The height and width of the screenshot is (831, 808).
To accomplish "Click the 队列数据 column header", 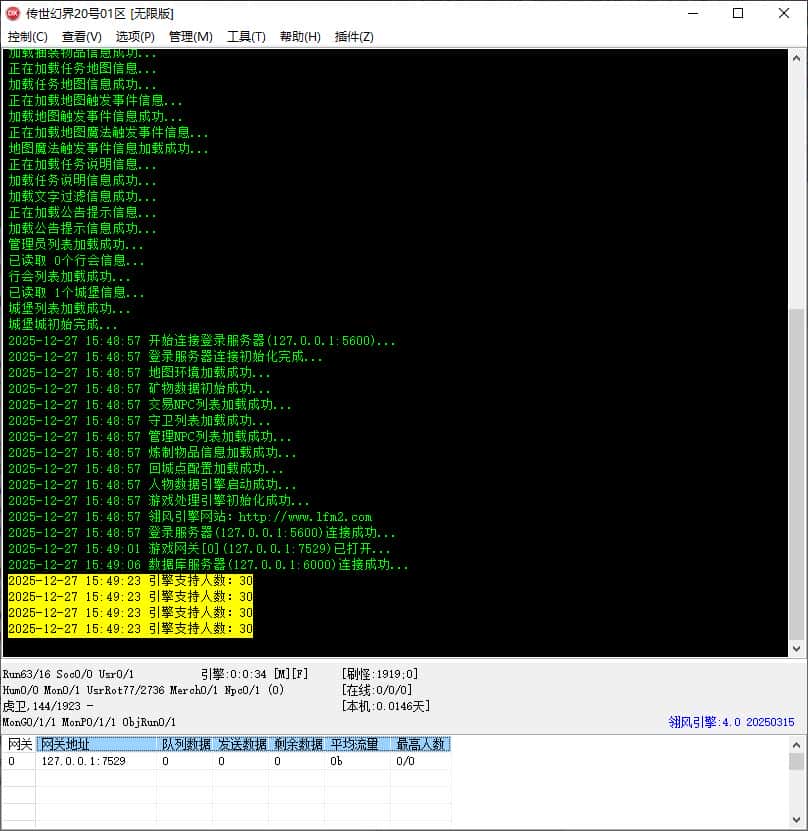I will coord(185,744).
